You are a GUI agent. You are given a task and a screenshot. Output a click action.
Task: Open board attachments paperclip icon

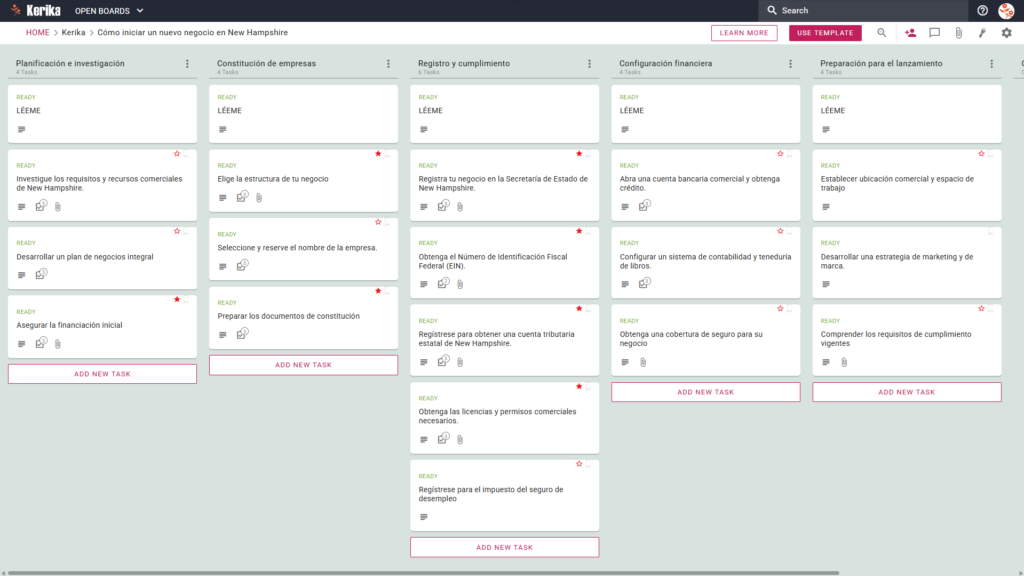[x=959, y=33]
